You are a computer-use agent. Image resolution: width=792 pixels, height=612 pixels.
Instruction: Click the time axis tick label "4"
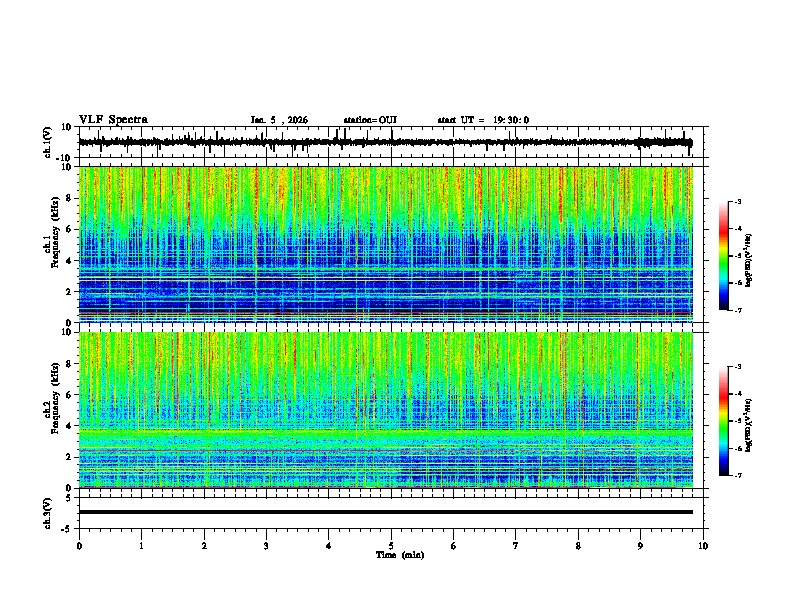tap(329, 546)
